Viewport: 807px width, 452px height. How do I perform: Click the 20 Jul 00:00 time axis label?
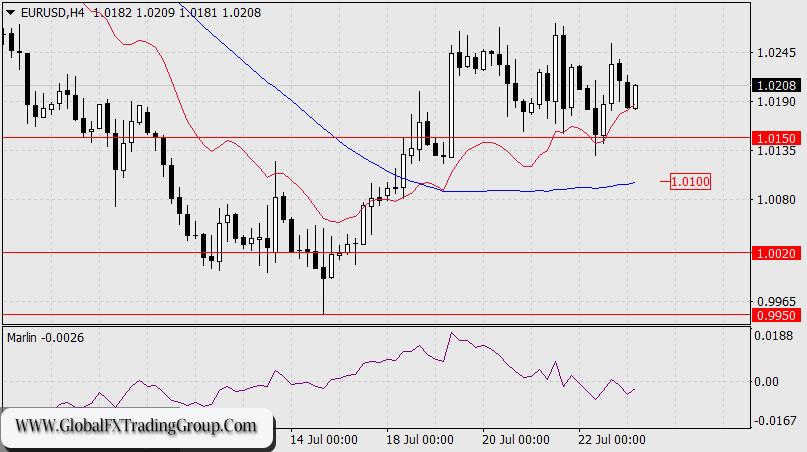click(516, 440)
